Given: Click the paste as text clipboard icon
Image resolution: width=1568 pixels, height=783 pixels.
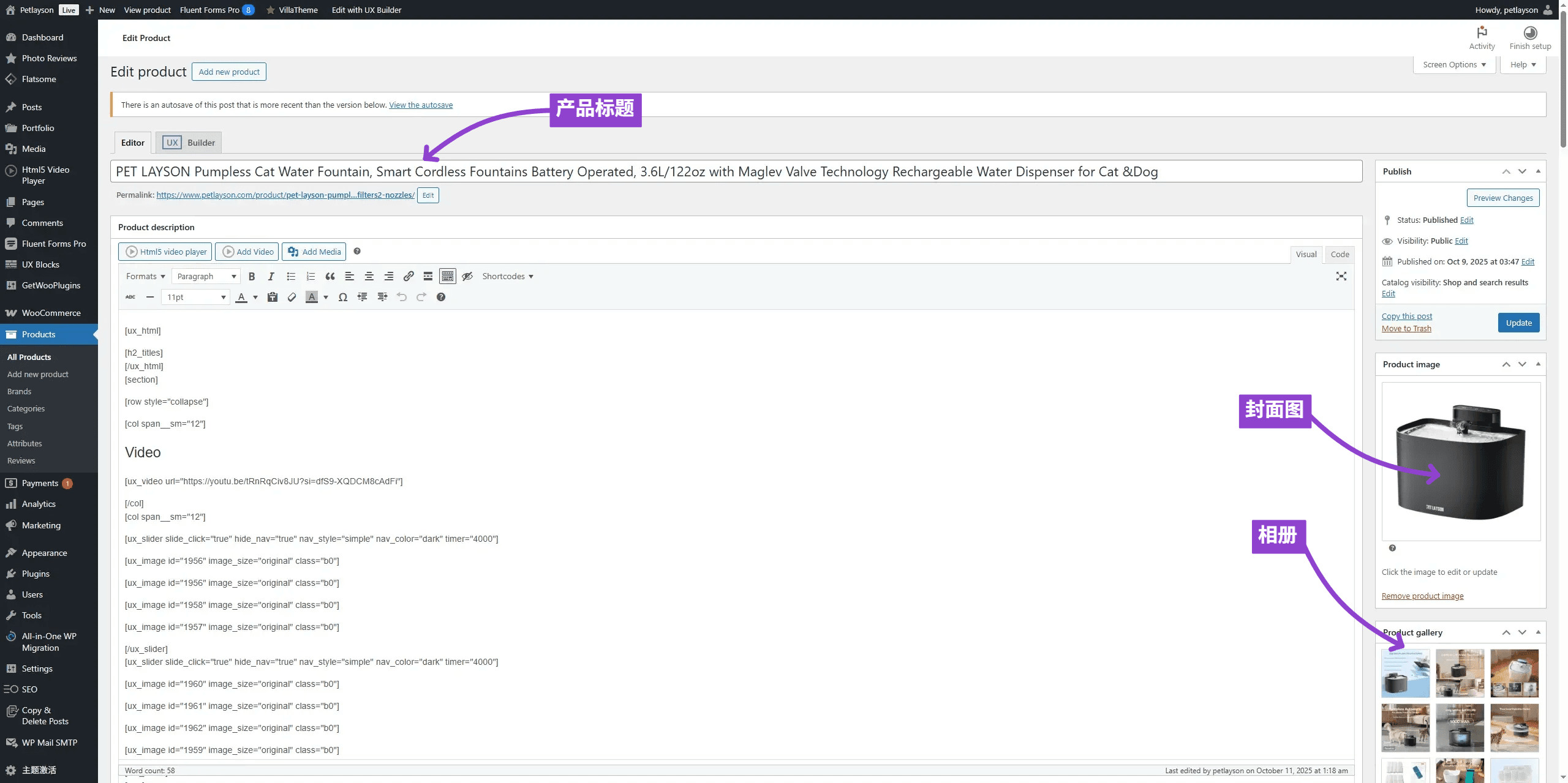Looking at the screenshot, I should click(x=273, y=297).
